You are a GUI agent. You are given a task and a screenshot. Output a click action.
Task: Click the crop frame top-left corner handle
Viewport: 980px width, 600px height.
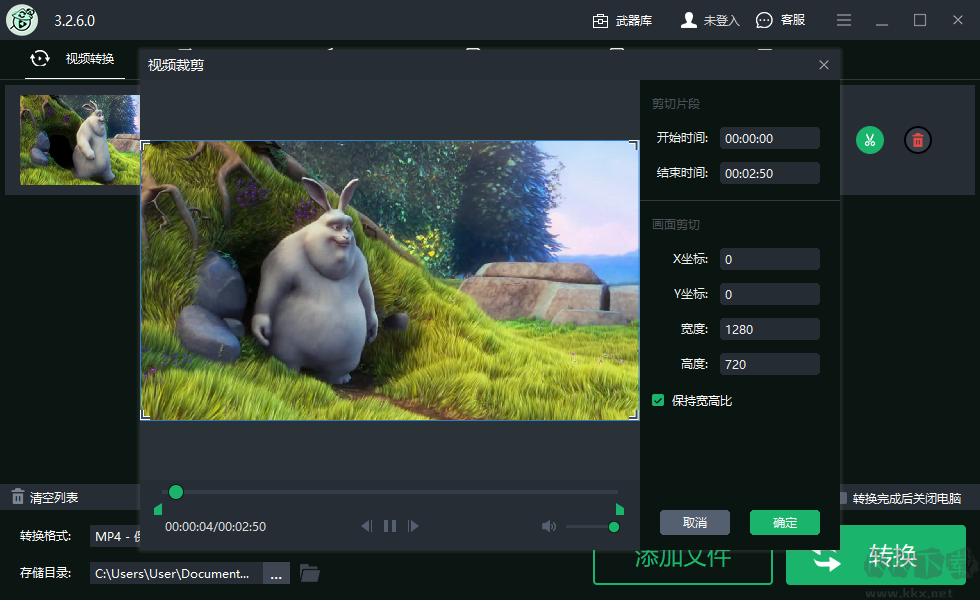[145, 145]
